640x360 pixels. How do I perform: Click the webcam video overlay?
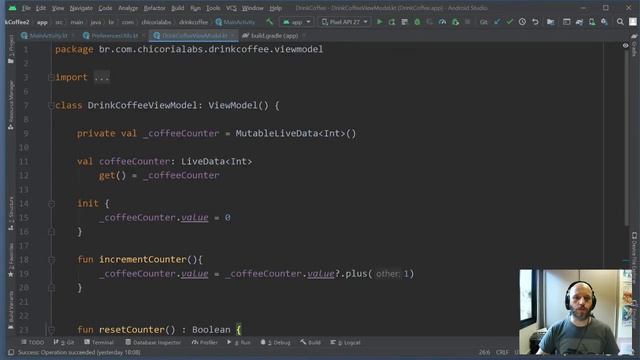tap(575, 312)
